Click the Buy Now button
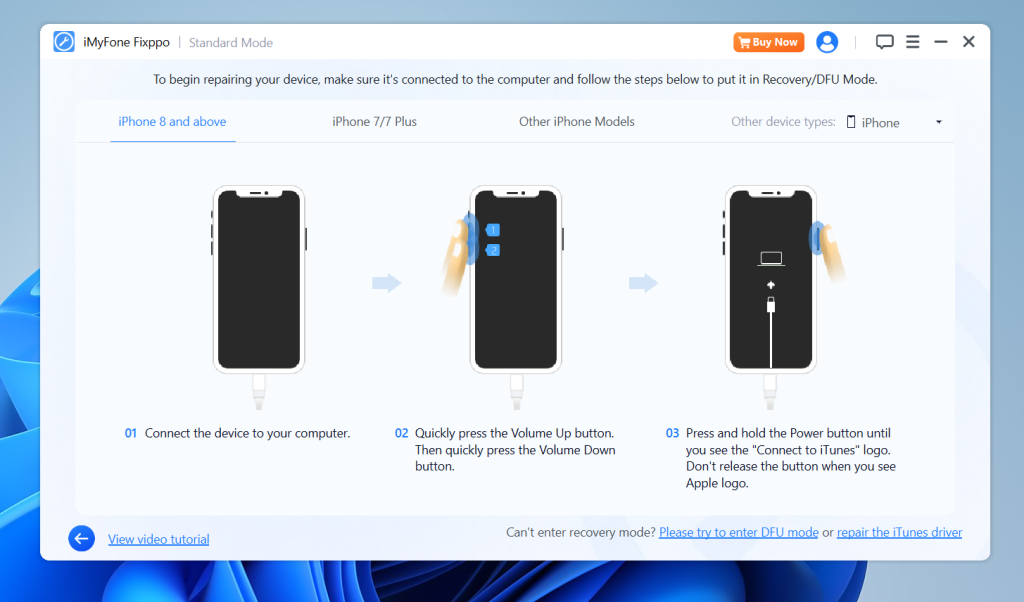 tap(768, 42)
